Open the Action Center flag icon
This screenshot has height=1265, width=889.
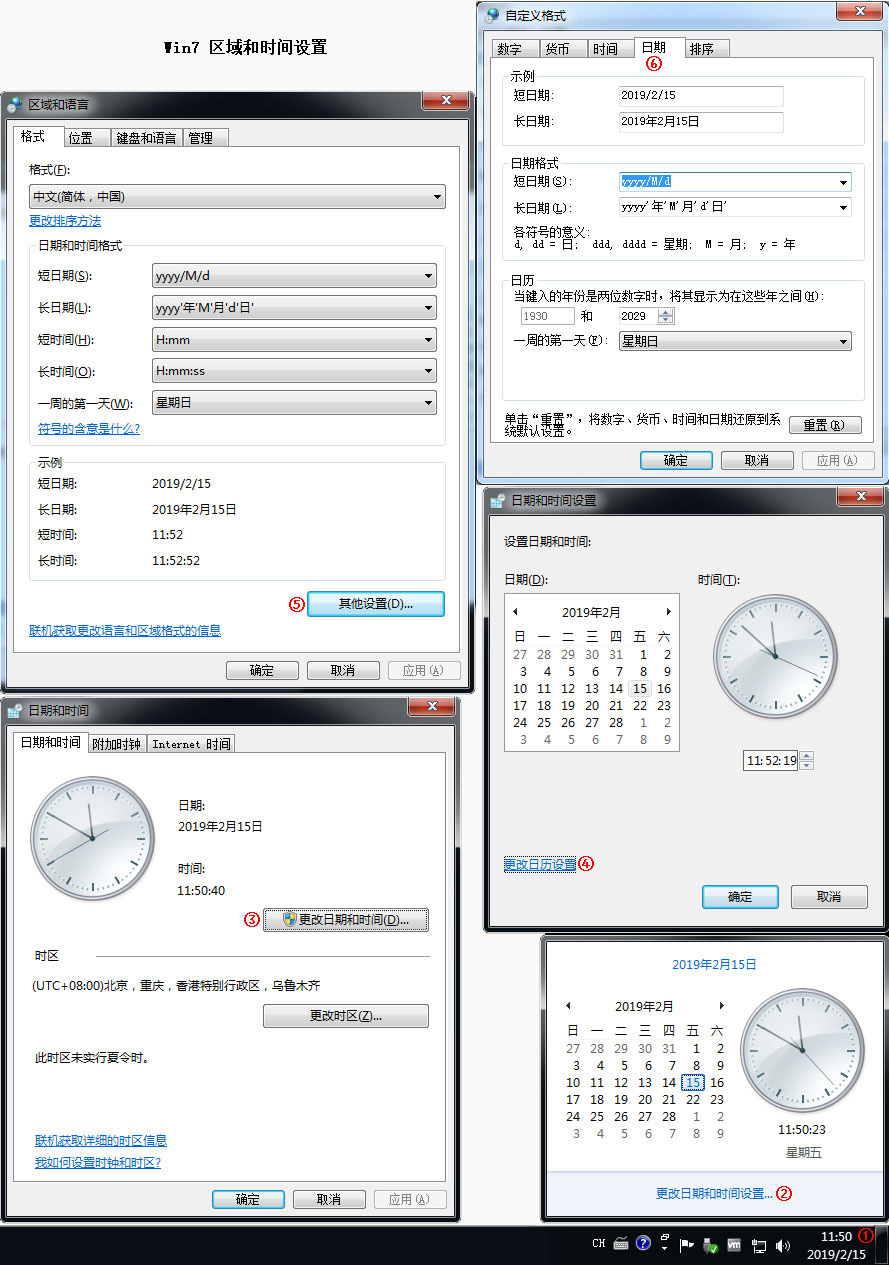pyautogui.click(x=687, y=1246)
